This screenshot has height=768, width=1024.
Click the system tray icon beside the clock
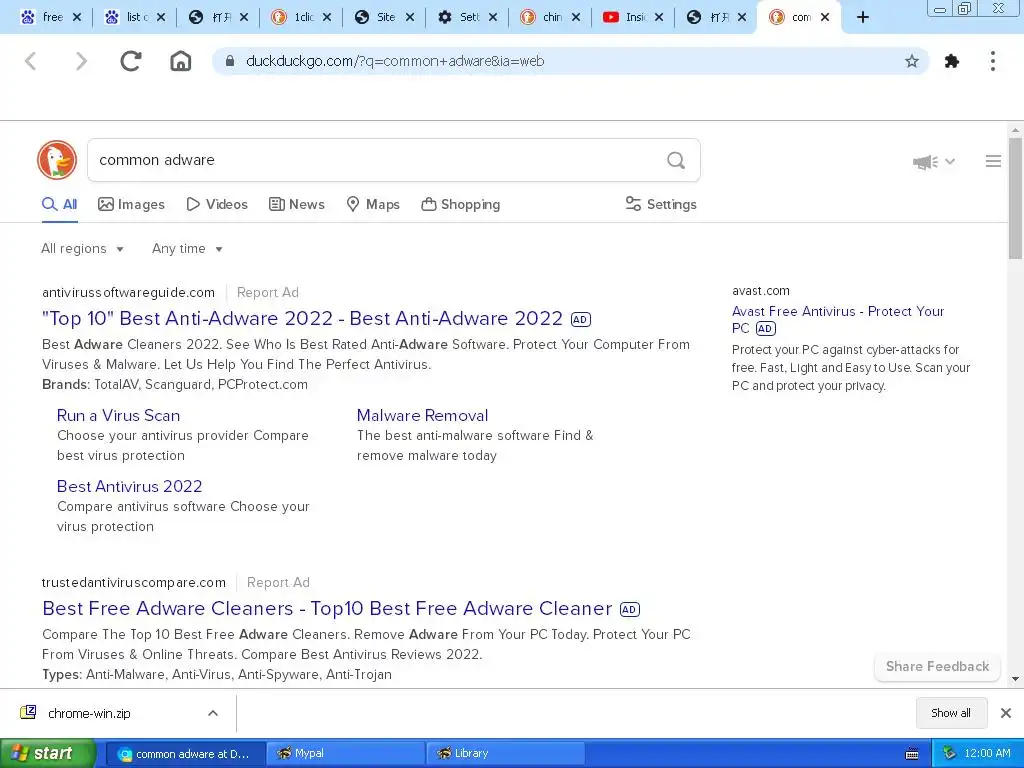click(949, 753)
